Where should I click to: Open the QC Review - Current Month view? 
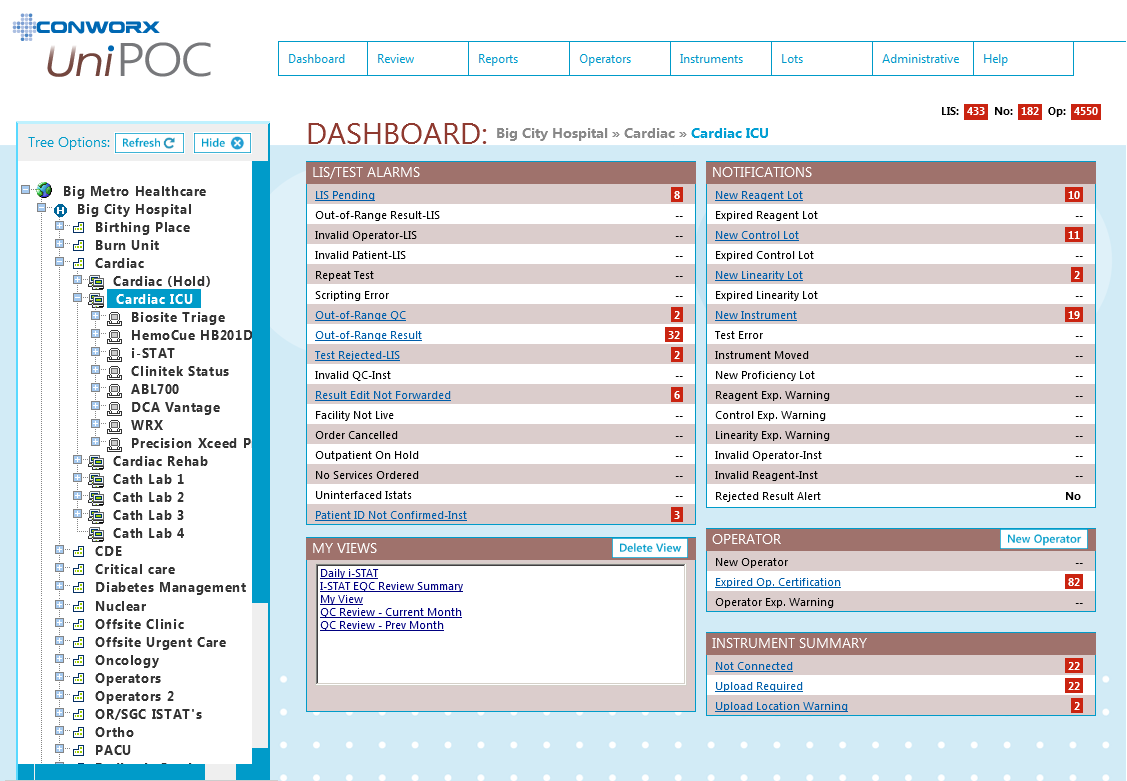click(391, 612)
